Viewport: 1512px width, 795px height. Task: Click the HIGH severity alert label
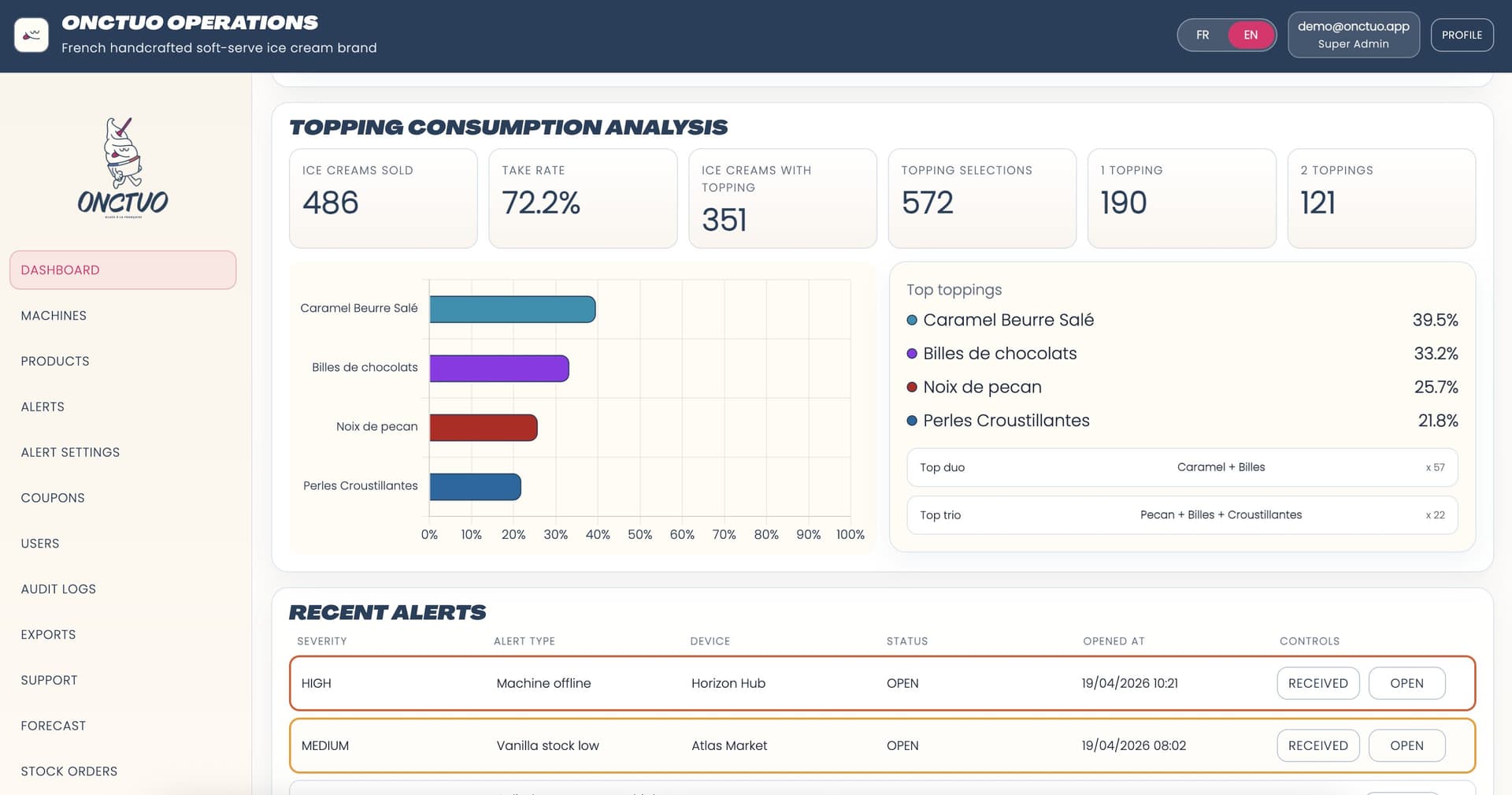tap(316, 683)
